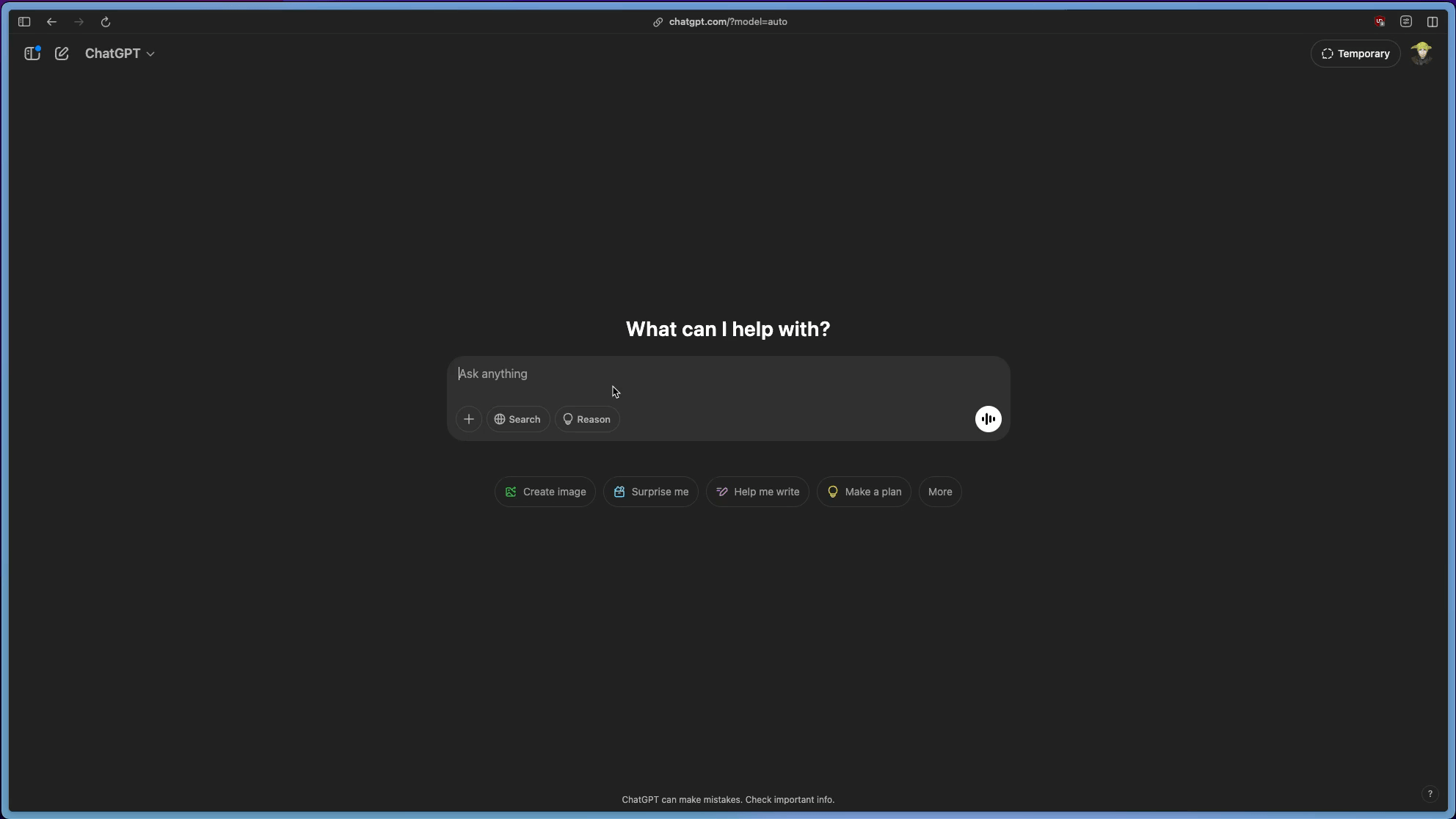Toggle the browser sidebar panel icon

[24, 22]
